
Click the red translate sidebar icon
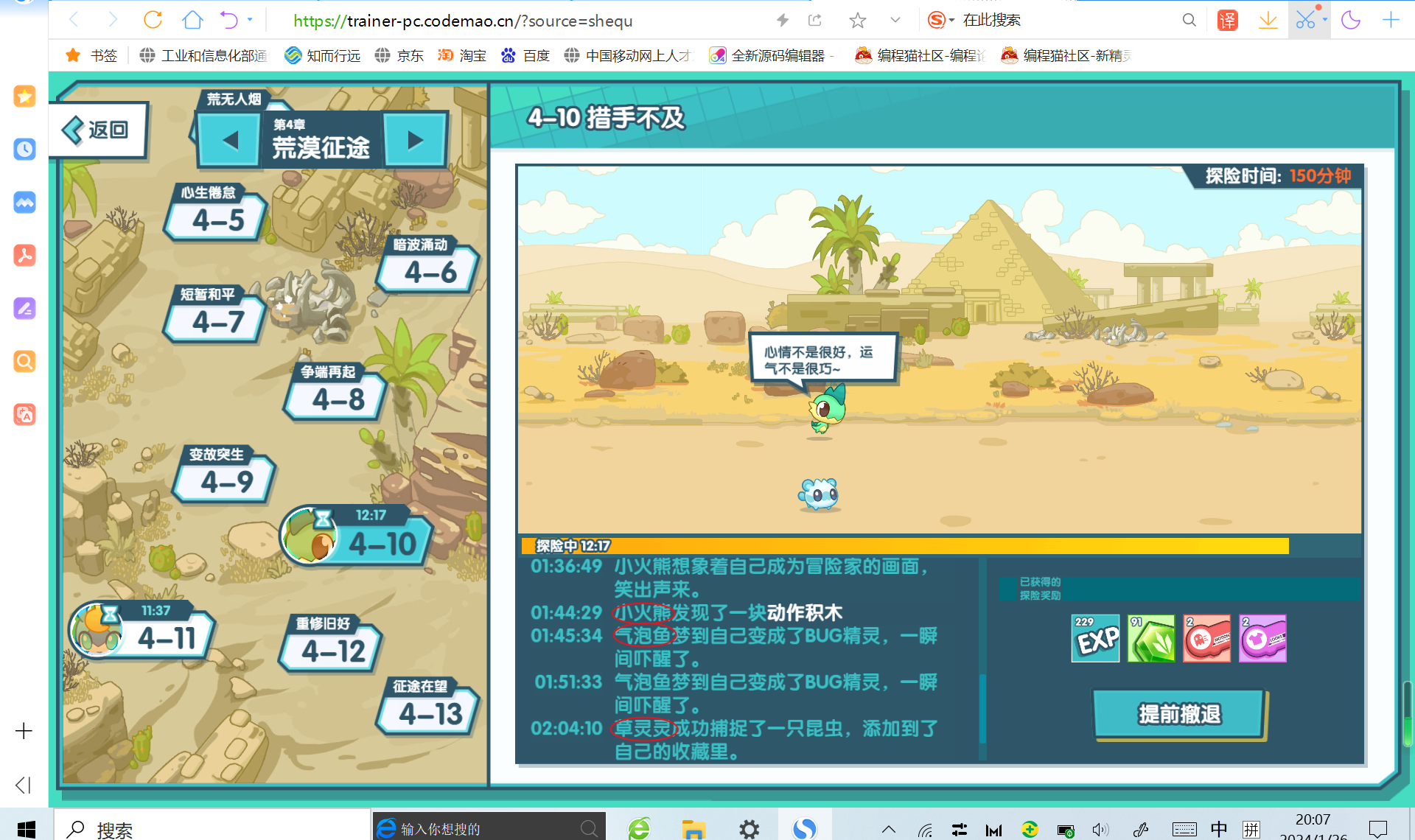point(24,414)
